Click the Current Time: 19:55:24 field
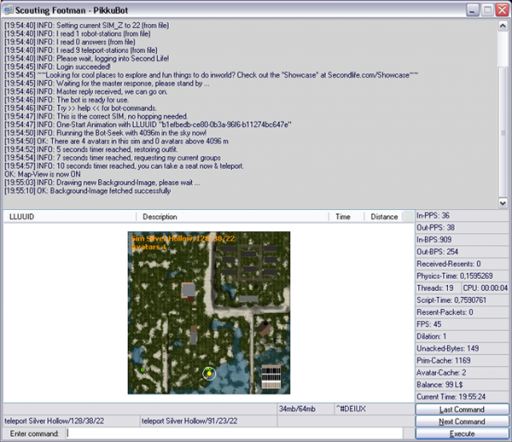This screenshot has height=442, width=512. pos(462,397)
